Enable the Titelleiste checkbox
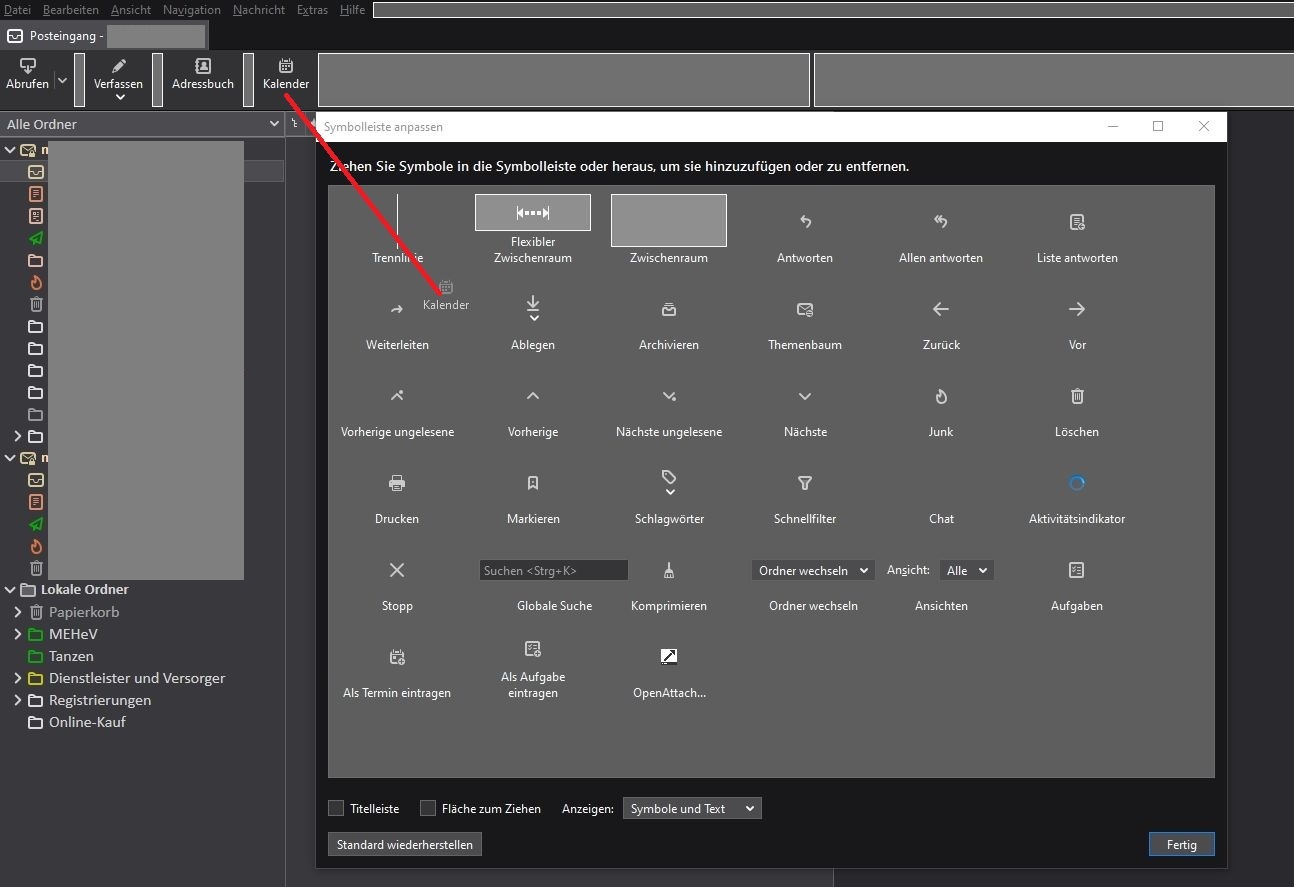This screenshot has width=1294, height=887. (x=337, y=809)
